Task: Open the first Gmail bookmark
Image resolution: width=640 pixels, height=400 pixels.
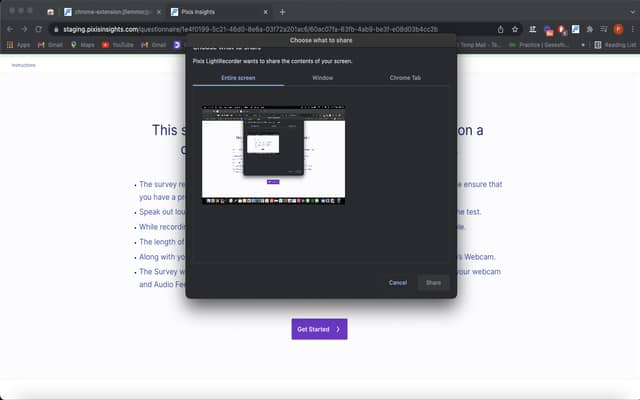Action: click(50, 44)
